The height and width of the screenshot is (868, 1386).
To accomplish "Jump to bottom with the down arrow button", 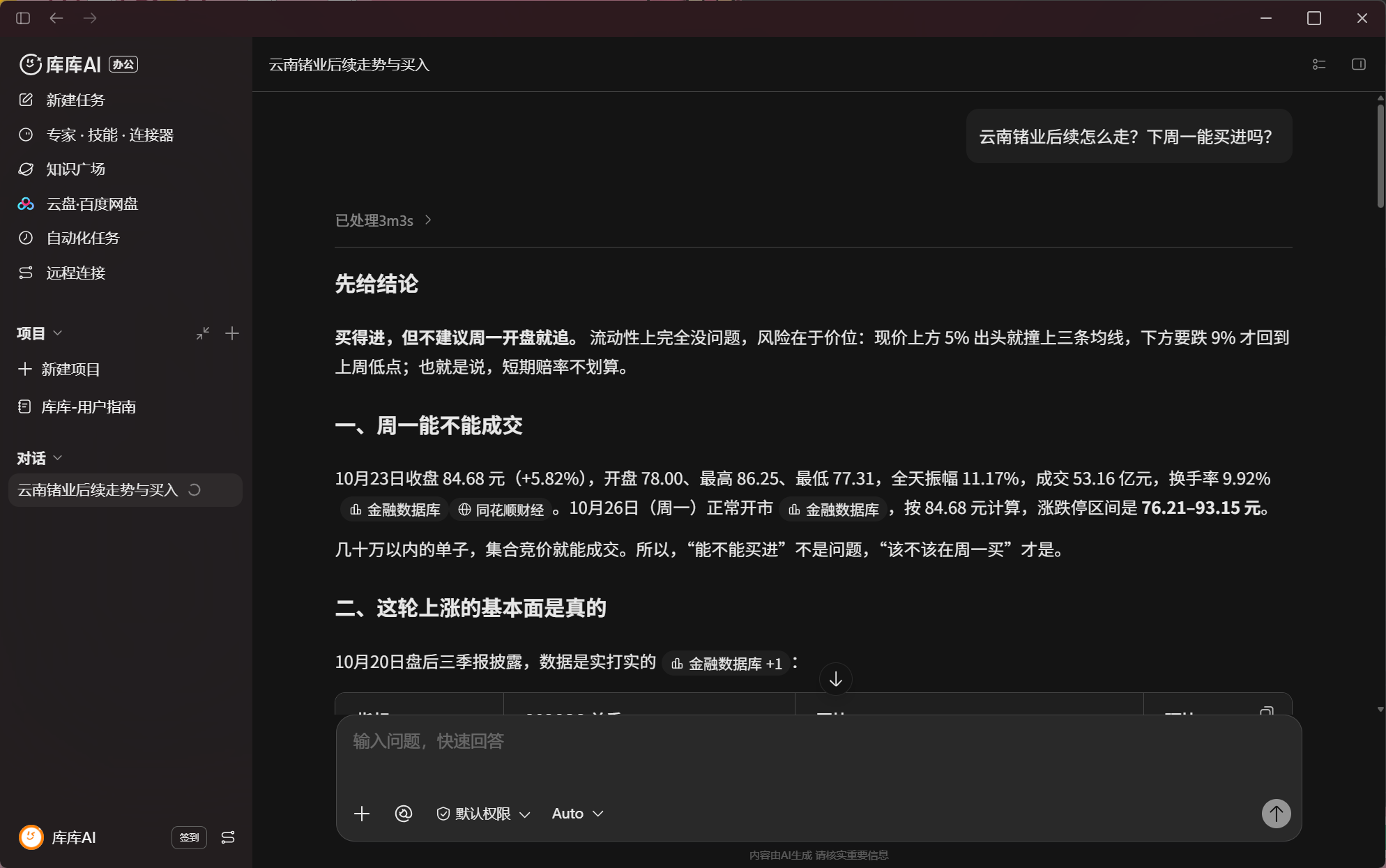I will [836, 679].
